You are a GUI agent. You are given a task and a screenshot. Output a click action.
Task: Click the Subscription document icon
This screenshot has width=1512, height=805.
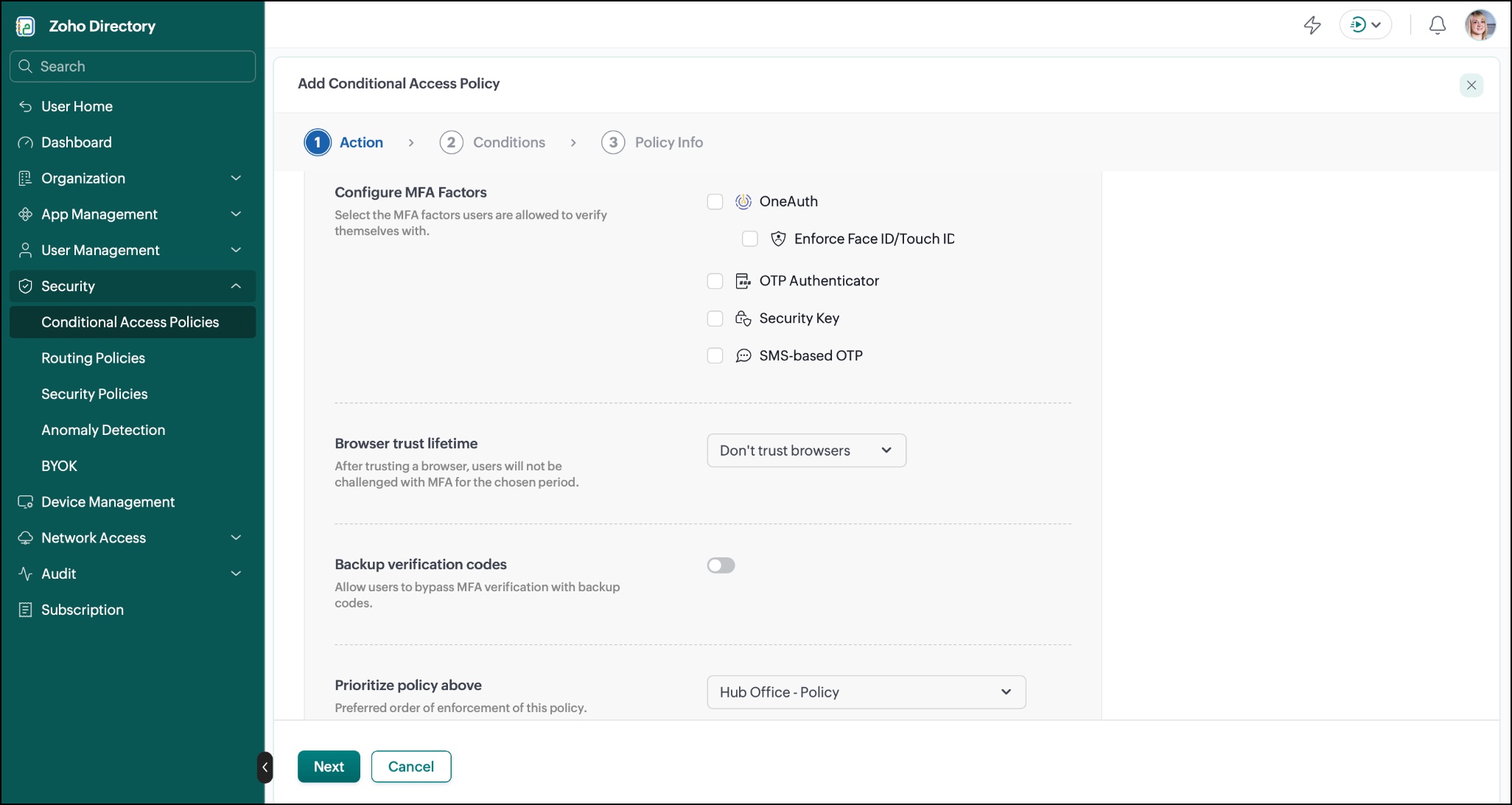[25, 610]
